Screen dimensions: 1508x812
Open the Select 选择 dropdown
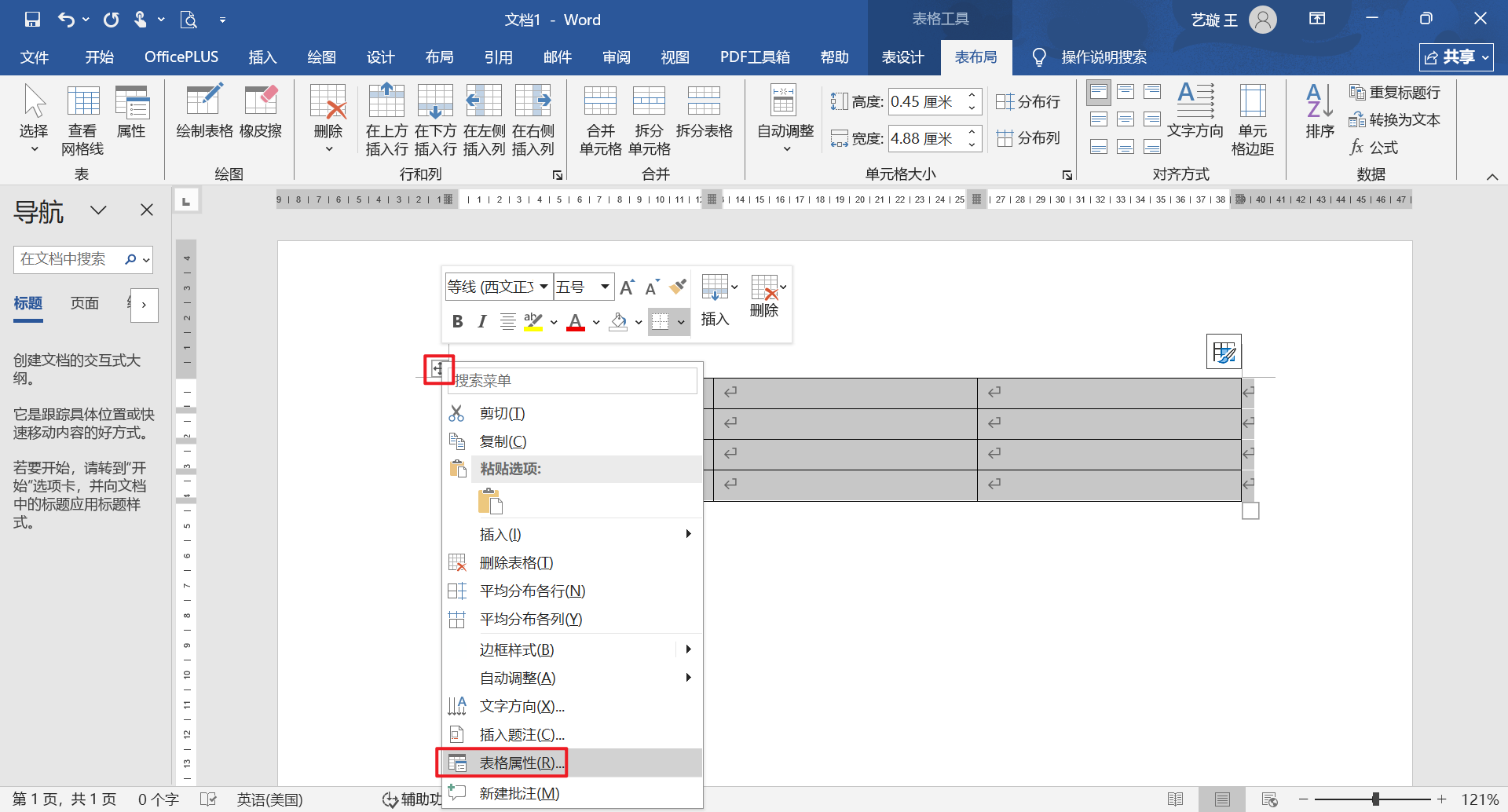click(34, 149)
